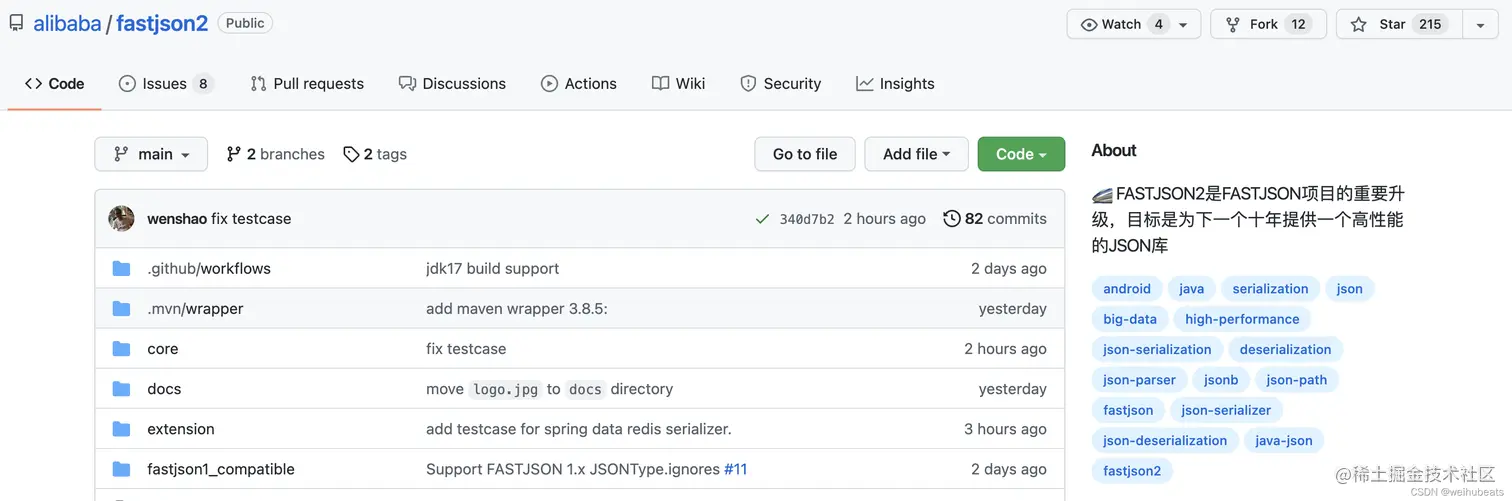Open the Pull requests tab
The height and width of the screenshot is (501, 1512).
(x=307, y=84)
